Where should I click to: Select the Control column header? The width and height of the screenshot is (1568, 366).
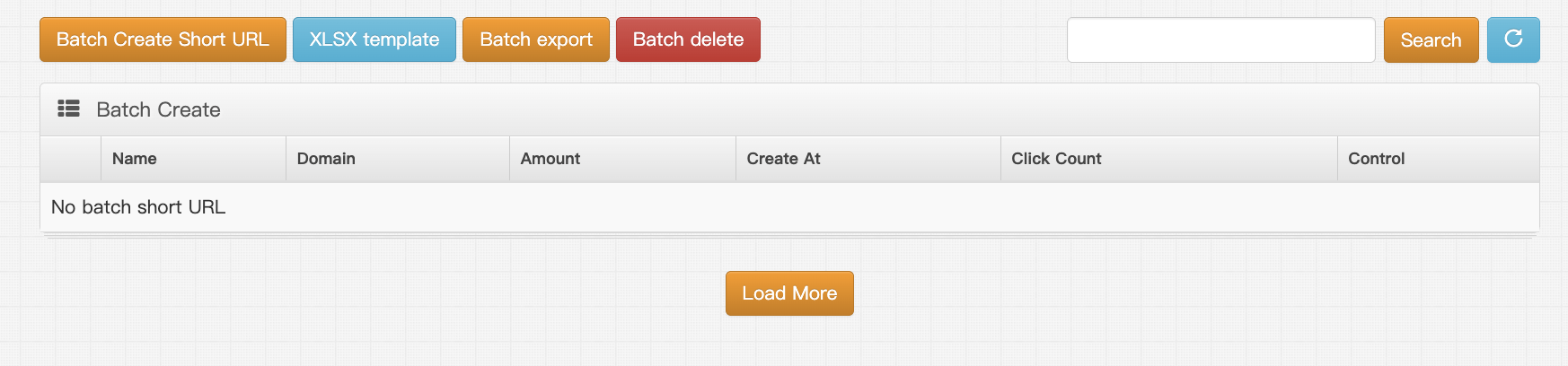coord(1376,159)
